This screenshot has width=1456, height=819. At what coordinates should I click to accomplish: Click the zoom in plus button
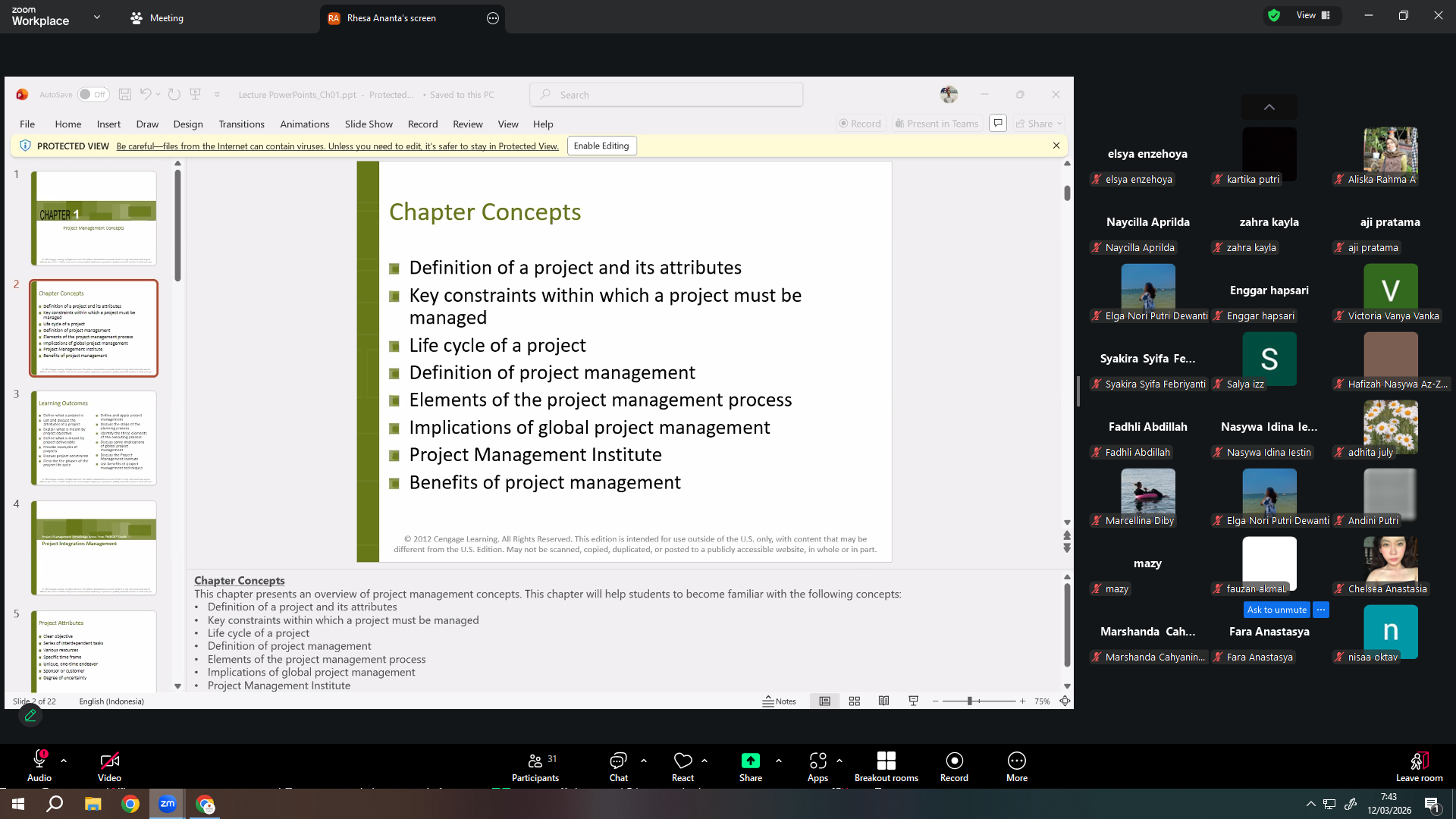coord(1022,701)
